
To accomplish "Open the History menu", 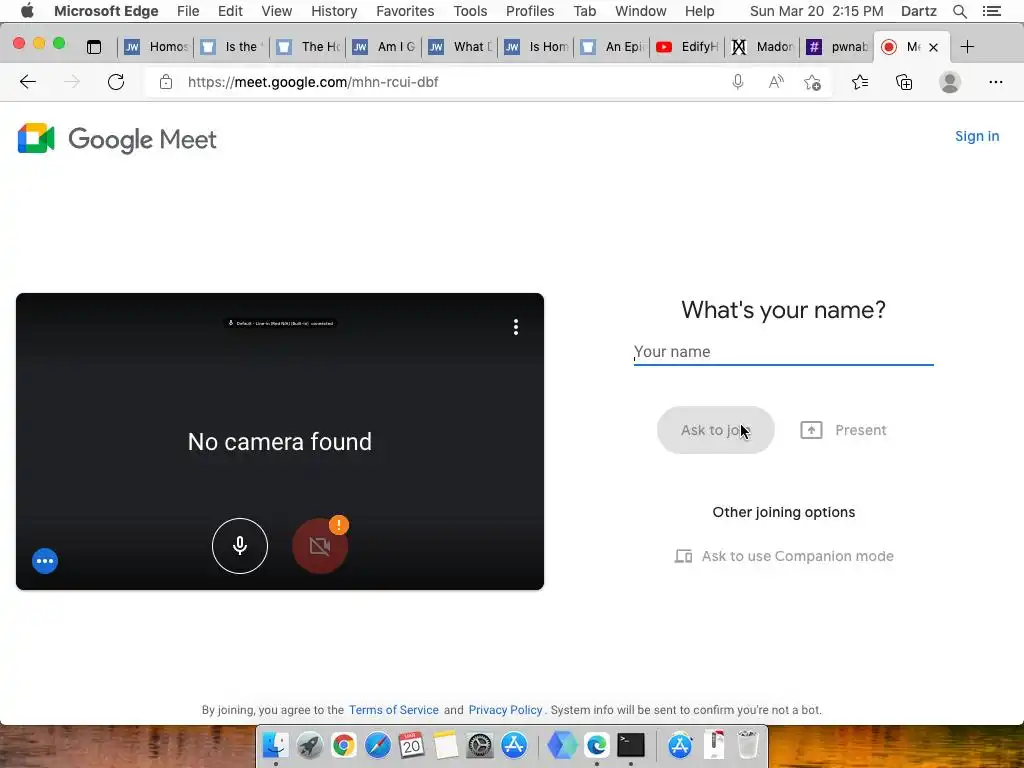I will pyautogui.click(x=334, y=11).
